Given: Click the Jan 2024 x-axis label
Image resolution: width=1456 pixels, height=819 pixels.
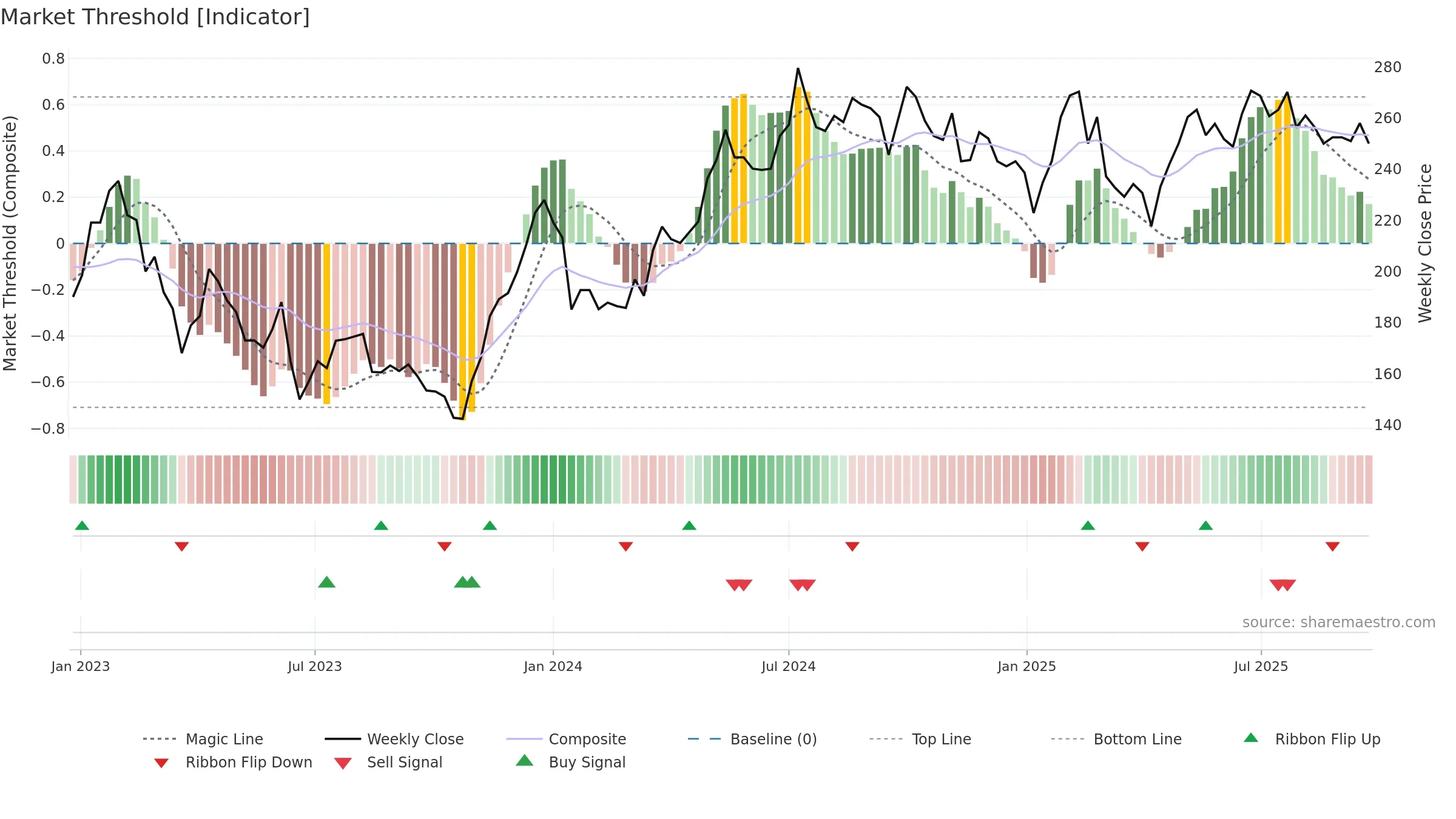Looking at the screenshot, I should 553,667.
